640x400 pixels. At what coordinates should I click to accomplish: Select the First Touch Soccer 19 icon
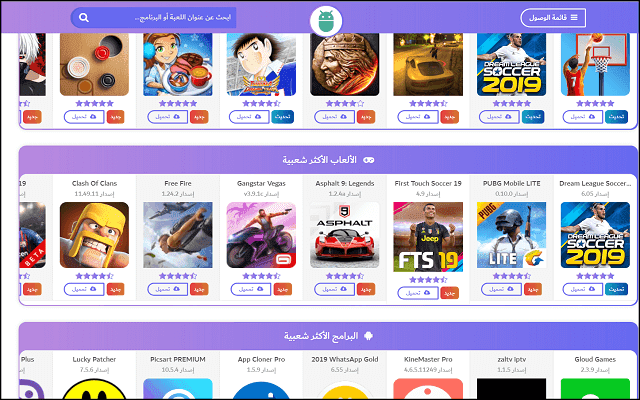[428, 237]
